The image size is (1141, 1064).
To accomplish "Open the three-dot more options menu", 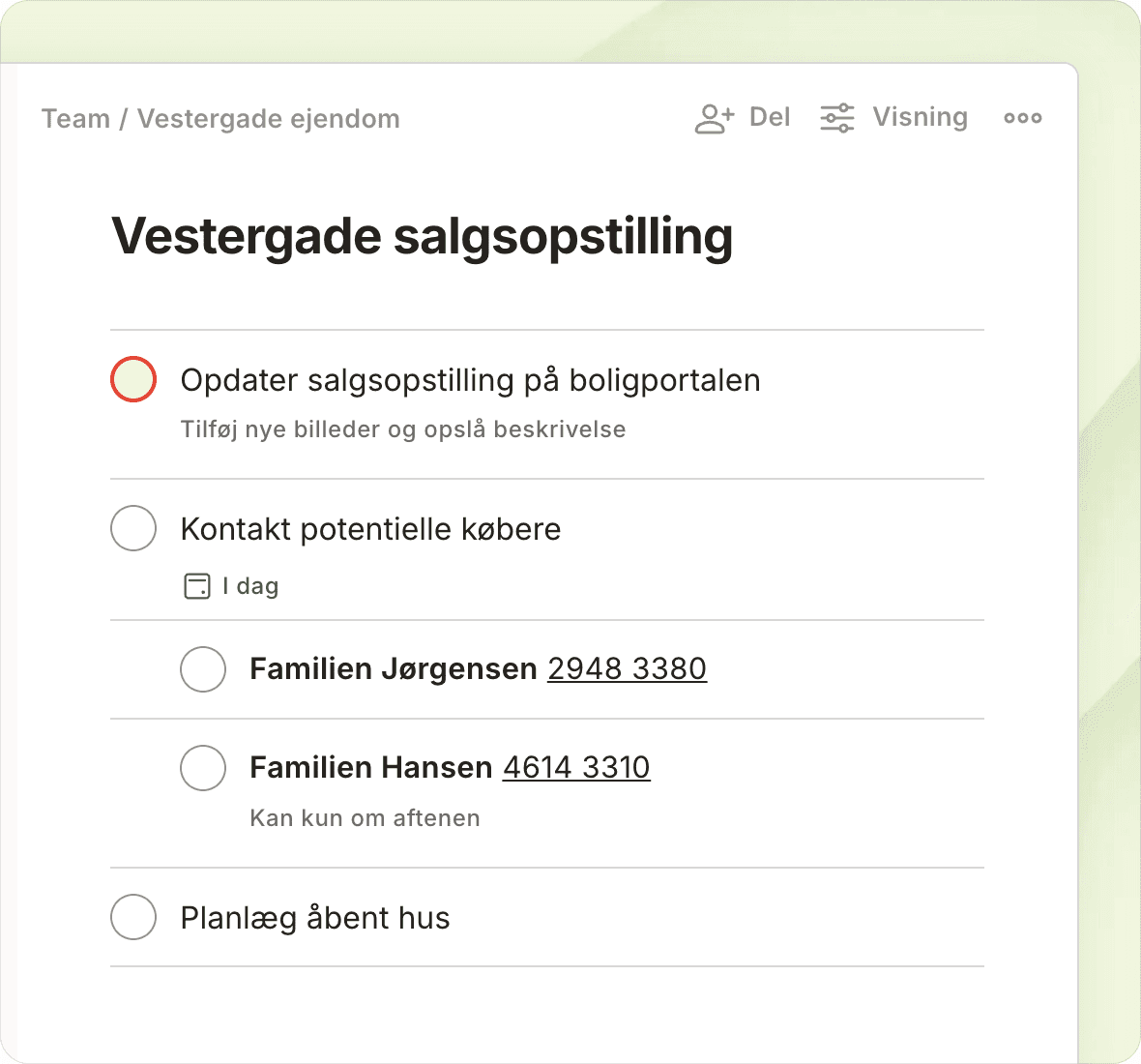I will (1022, 118).
